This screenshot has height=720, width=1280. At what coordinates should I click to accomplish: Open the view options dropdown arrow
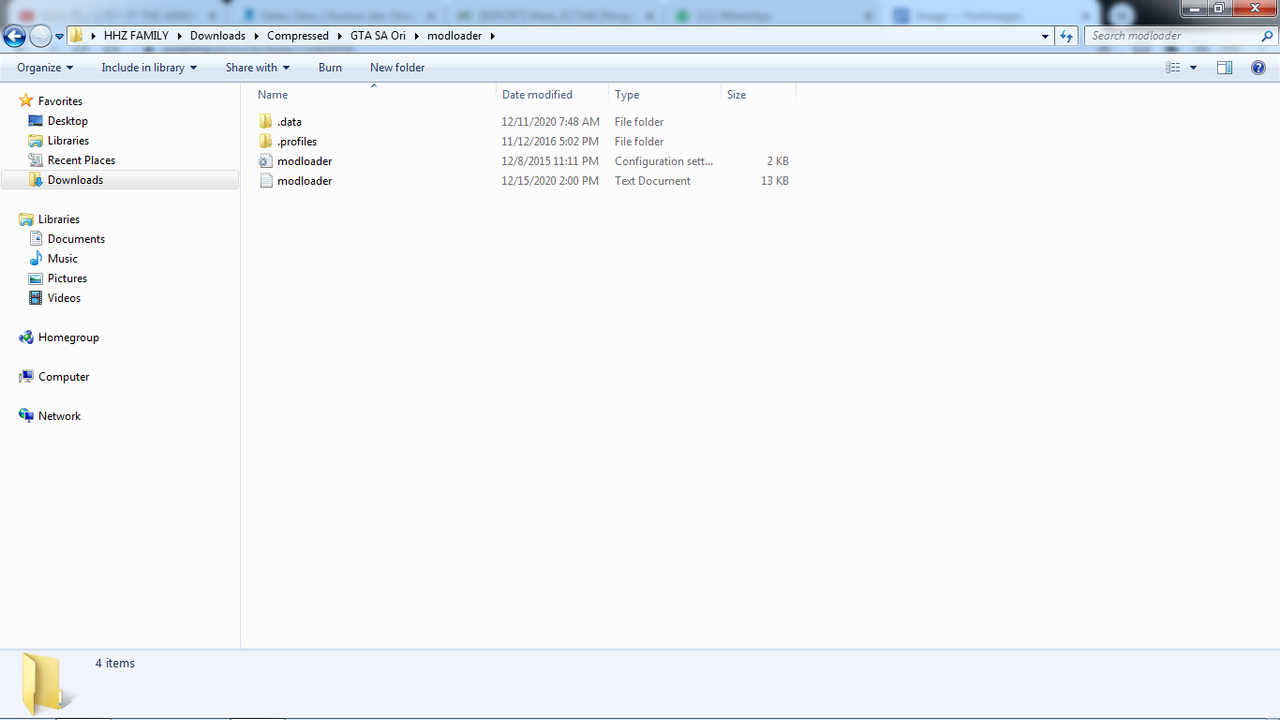click(x=1193, y=67)
